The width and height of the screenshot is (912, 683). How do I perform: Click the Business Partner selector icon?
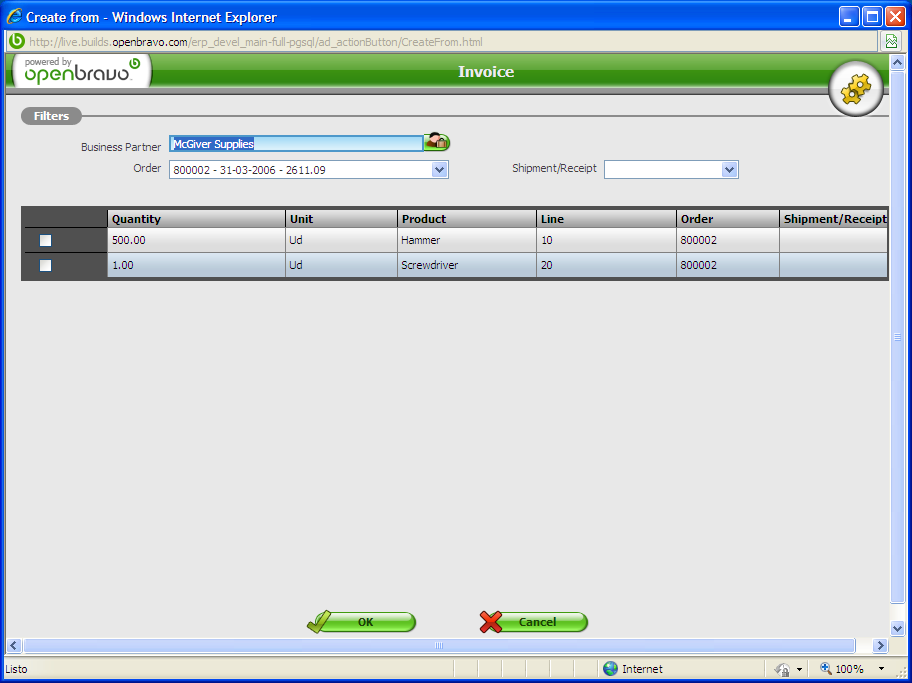pyautogui.click(x=437, y=143)
